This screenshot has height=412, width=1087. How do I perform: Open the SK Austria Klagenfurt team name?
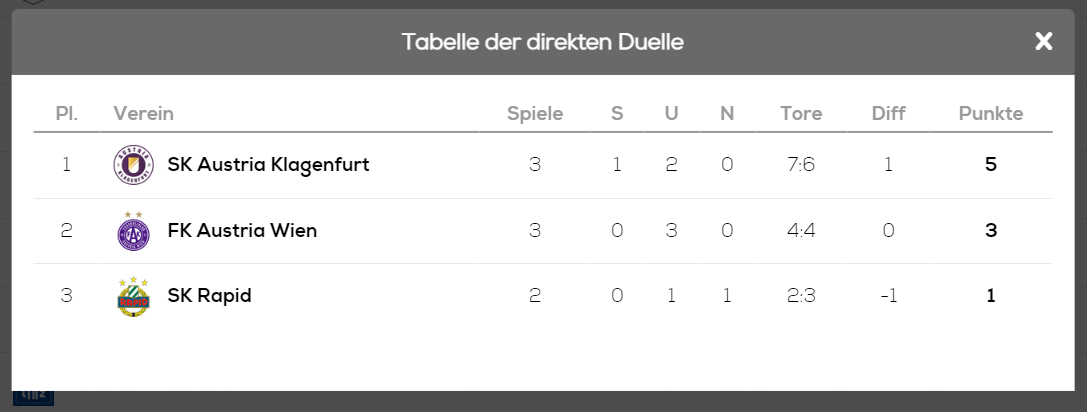click(x=268, y=165)
